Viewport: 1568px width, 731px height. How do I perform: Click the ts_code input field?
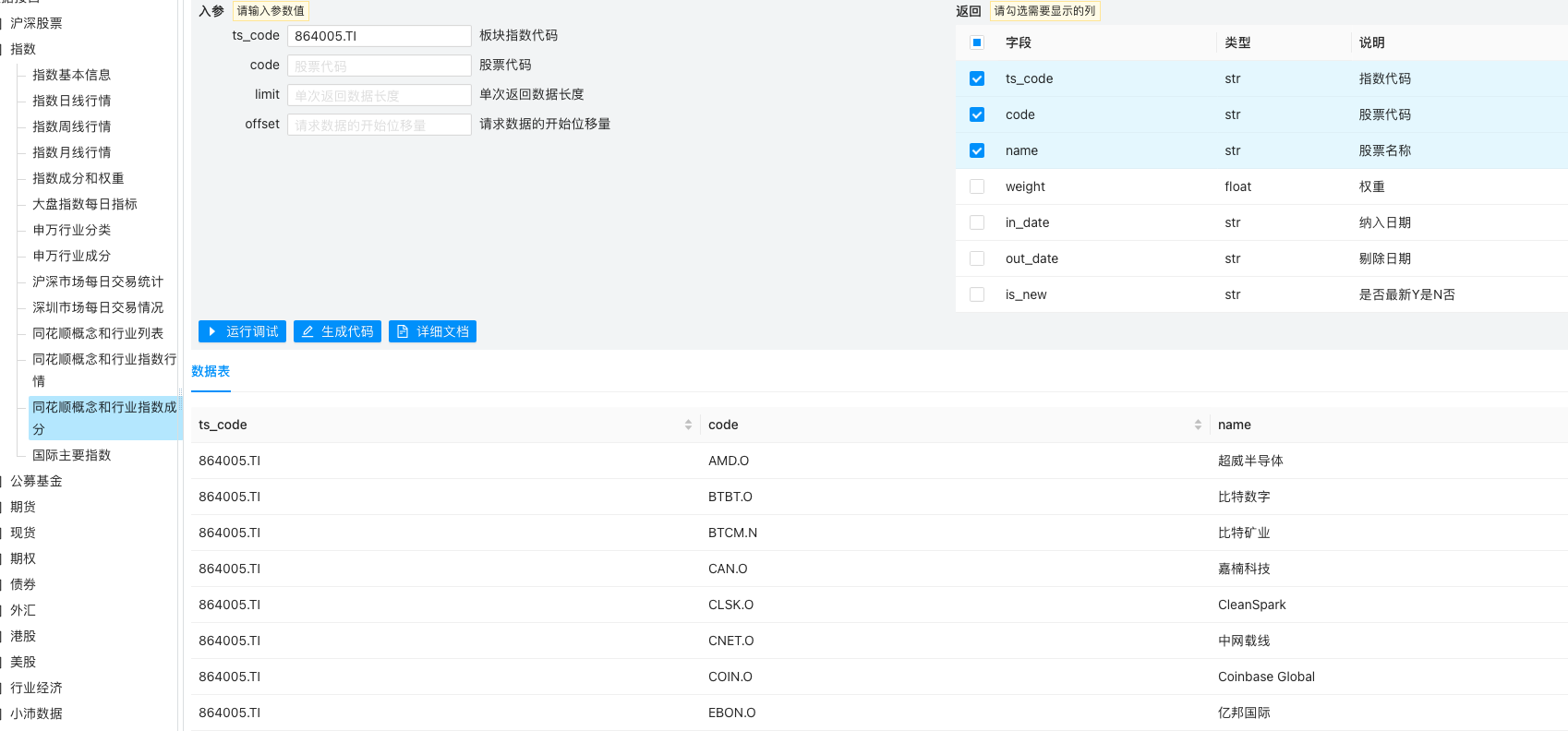click(380, 36)
